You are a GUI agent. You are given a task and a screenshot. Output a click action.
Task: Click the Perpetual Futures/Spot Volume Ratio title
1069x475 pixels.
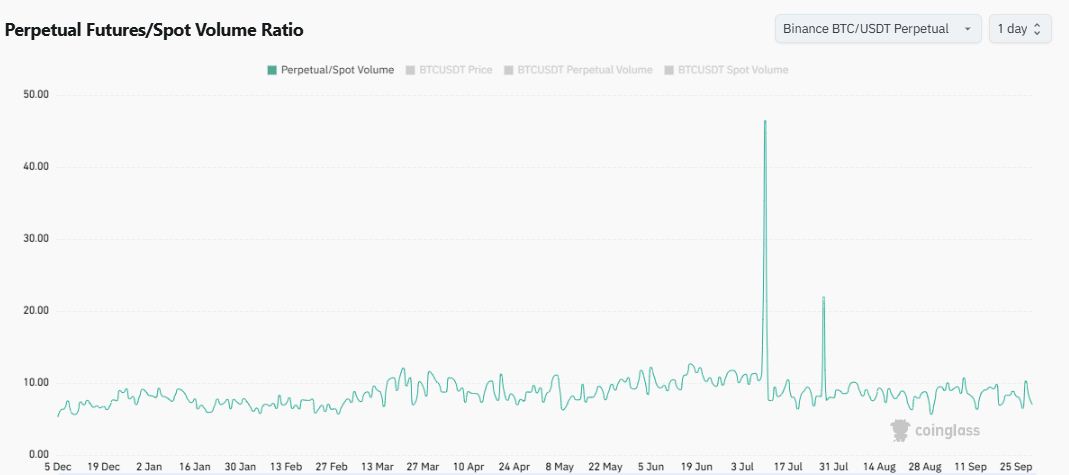pos(155,30)
